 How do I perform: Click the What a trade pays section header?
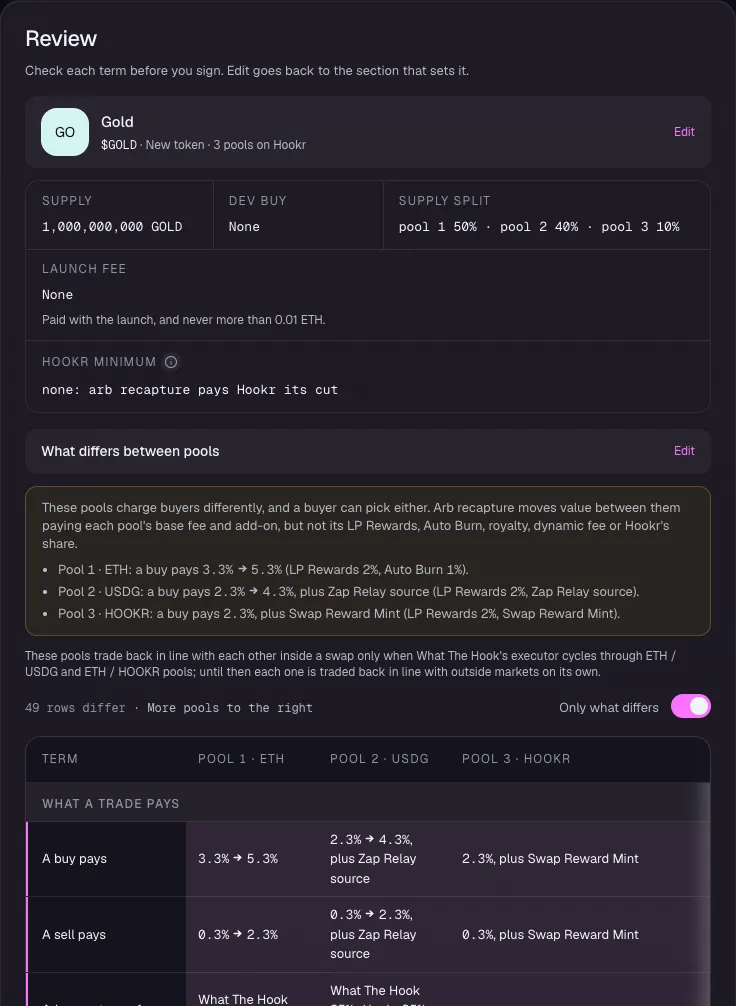(x=110, y=803)
